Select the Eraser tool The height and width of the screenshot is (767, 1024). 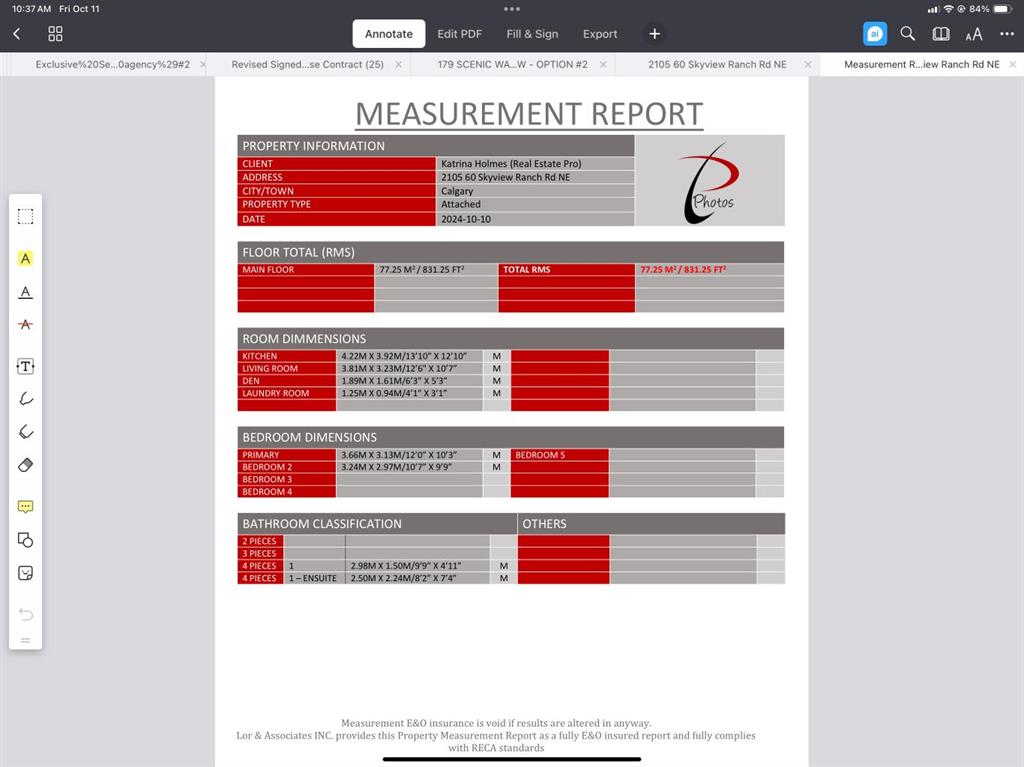(26, 465)
